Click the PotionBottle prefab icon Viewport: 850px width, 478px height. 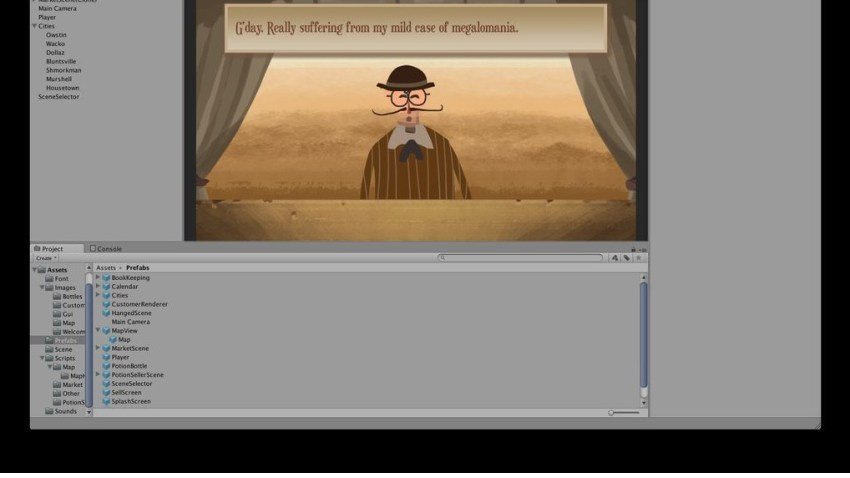point(106,366)
